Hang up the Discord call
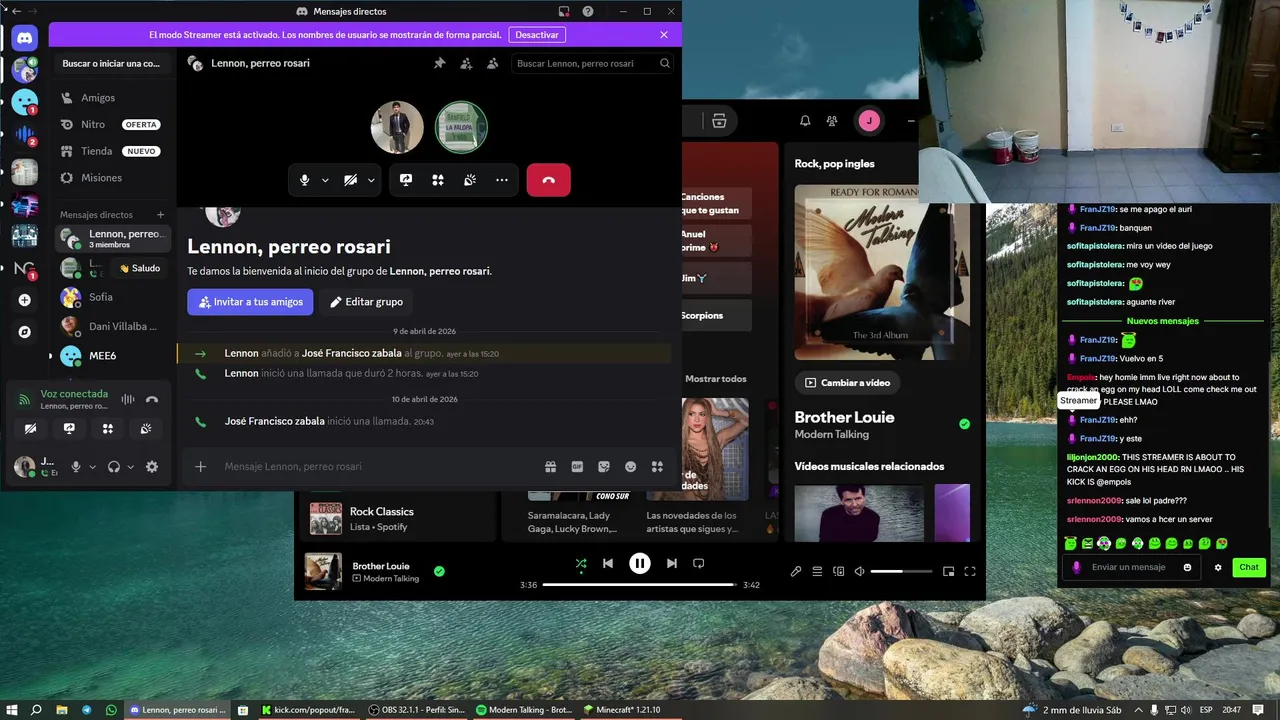The width and height of the screenshot is (1280, 720). tap(548, 180)
